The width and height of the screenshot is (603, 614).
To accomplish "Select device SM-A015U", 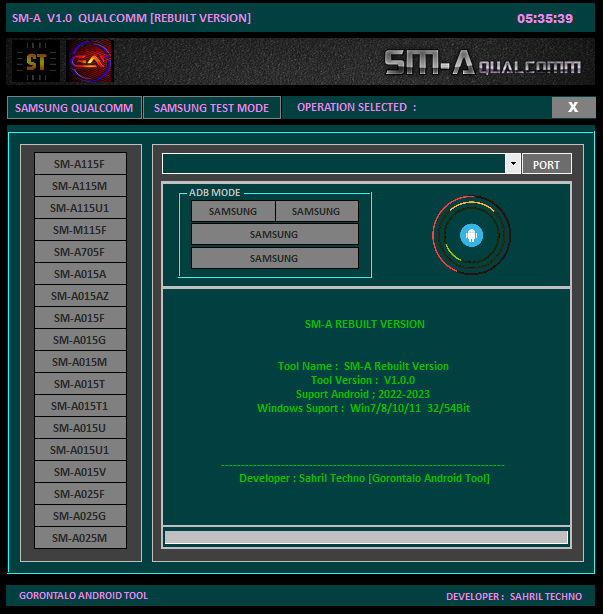I will (80, 428).
